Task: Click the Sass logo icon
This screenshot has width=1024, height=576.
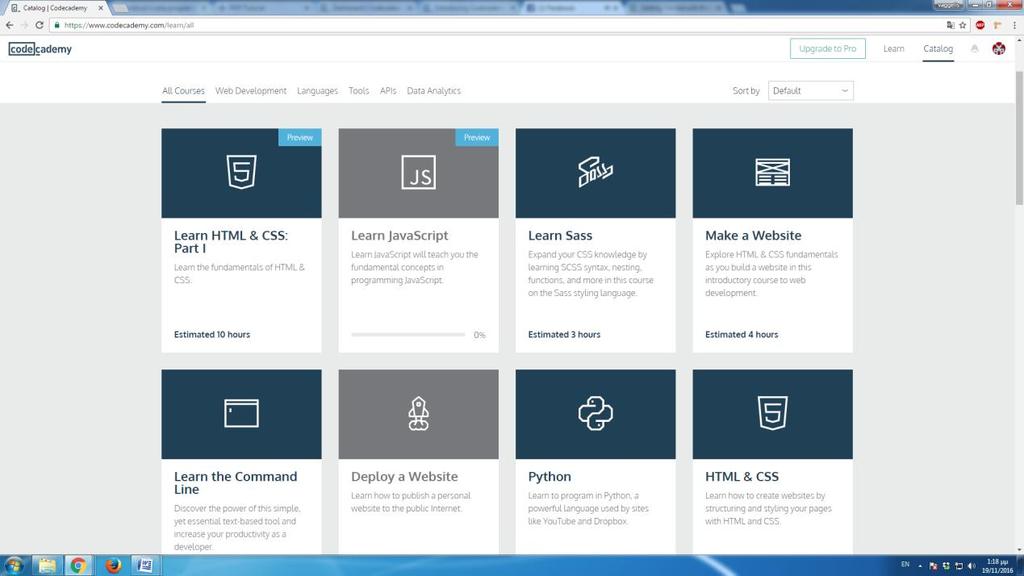Action: [596, 172]
